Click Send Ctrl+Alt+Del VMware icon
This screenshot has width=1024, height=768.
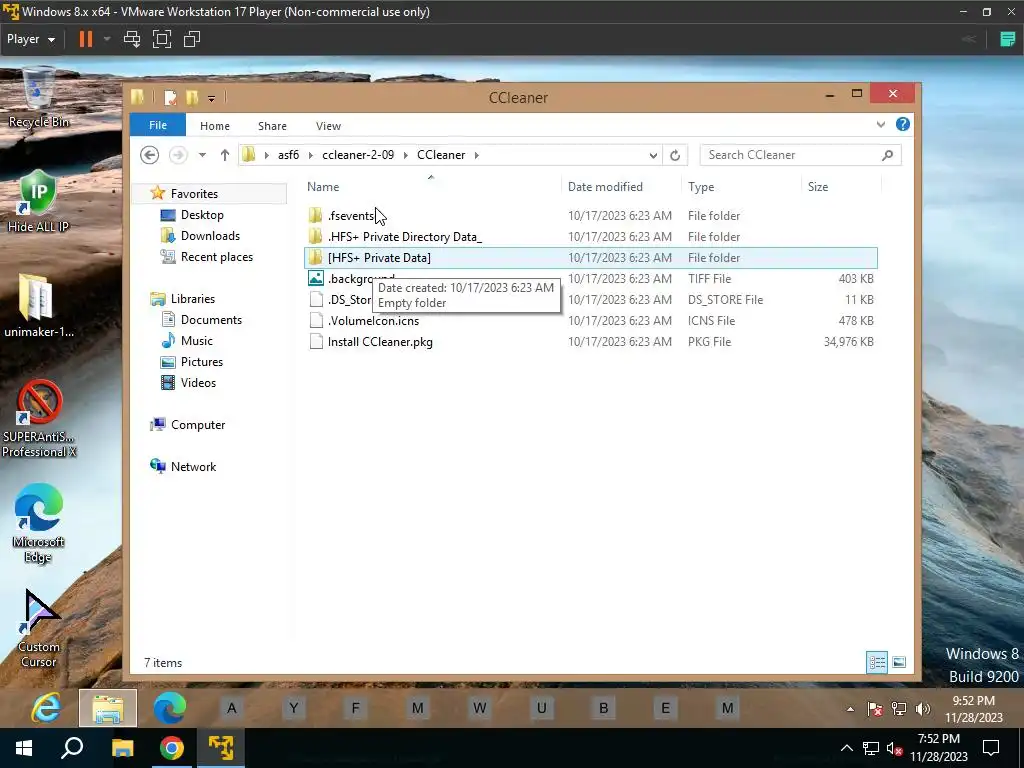pos(132,39)
